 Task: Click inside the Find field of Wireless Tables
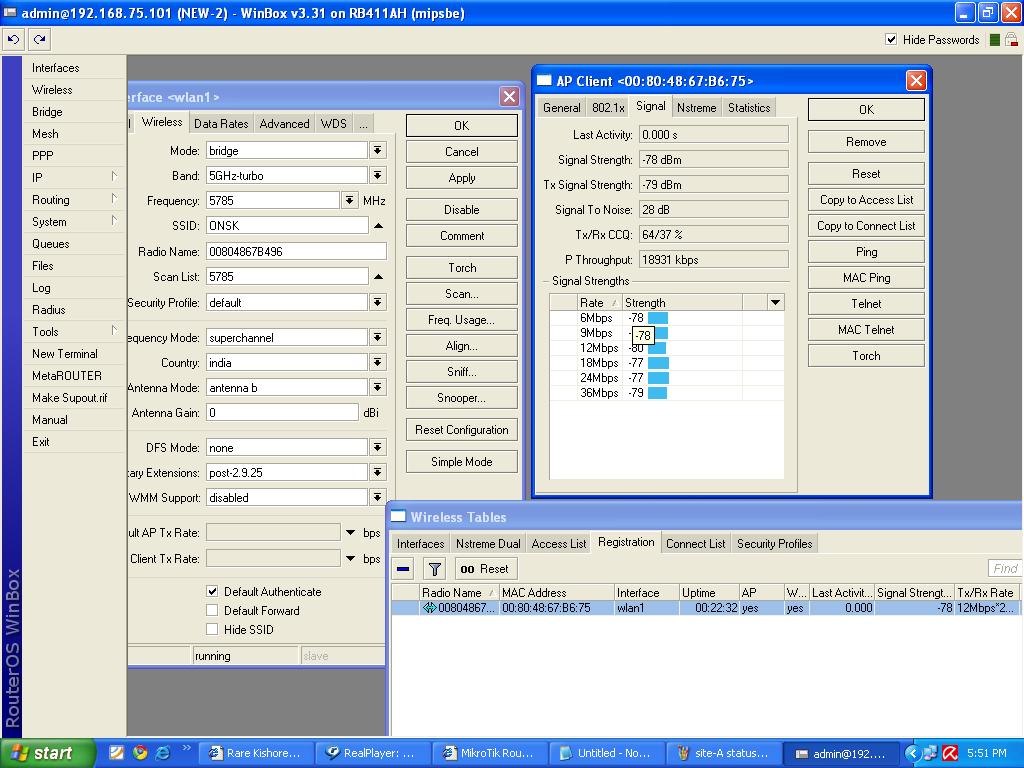[x=1003, y=568]
